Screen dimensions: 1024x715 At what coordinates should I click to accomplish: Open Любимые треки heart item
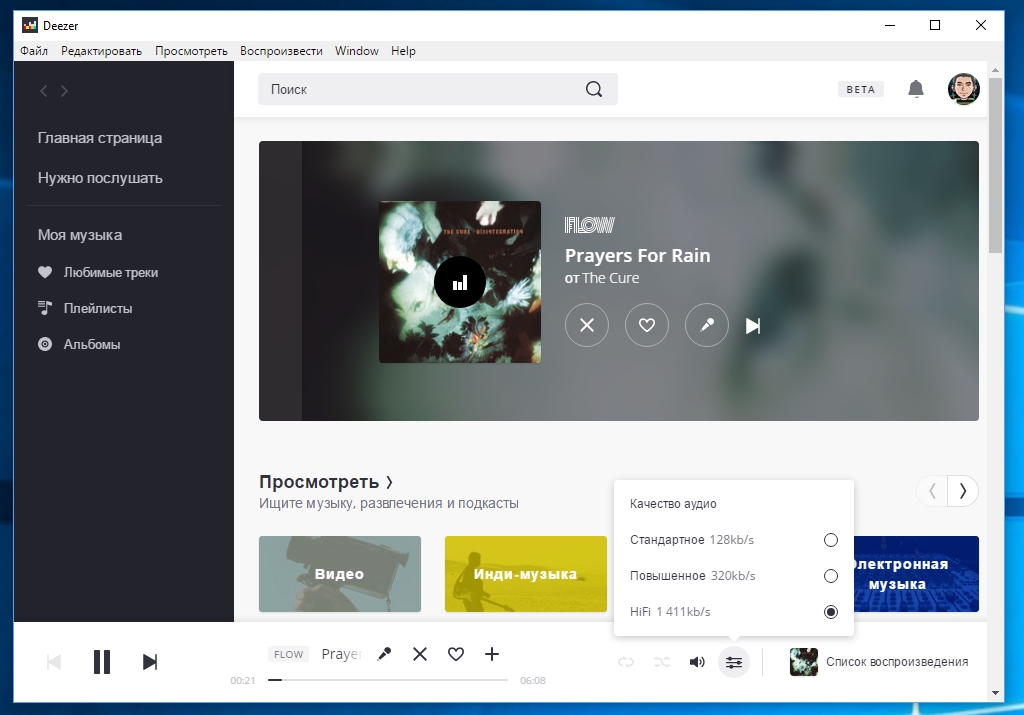pos(98,272)
